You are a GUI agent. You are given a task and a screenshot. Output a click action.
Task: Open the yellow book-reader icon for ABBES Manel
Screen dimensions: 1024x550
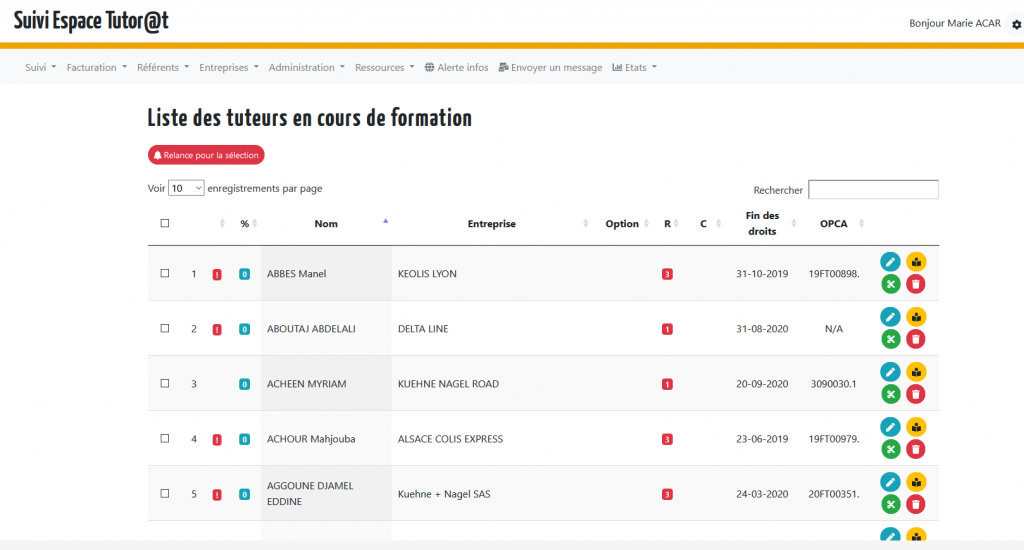tap(916, 262)
